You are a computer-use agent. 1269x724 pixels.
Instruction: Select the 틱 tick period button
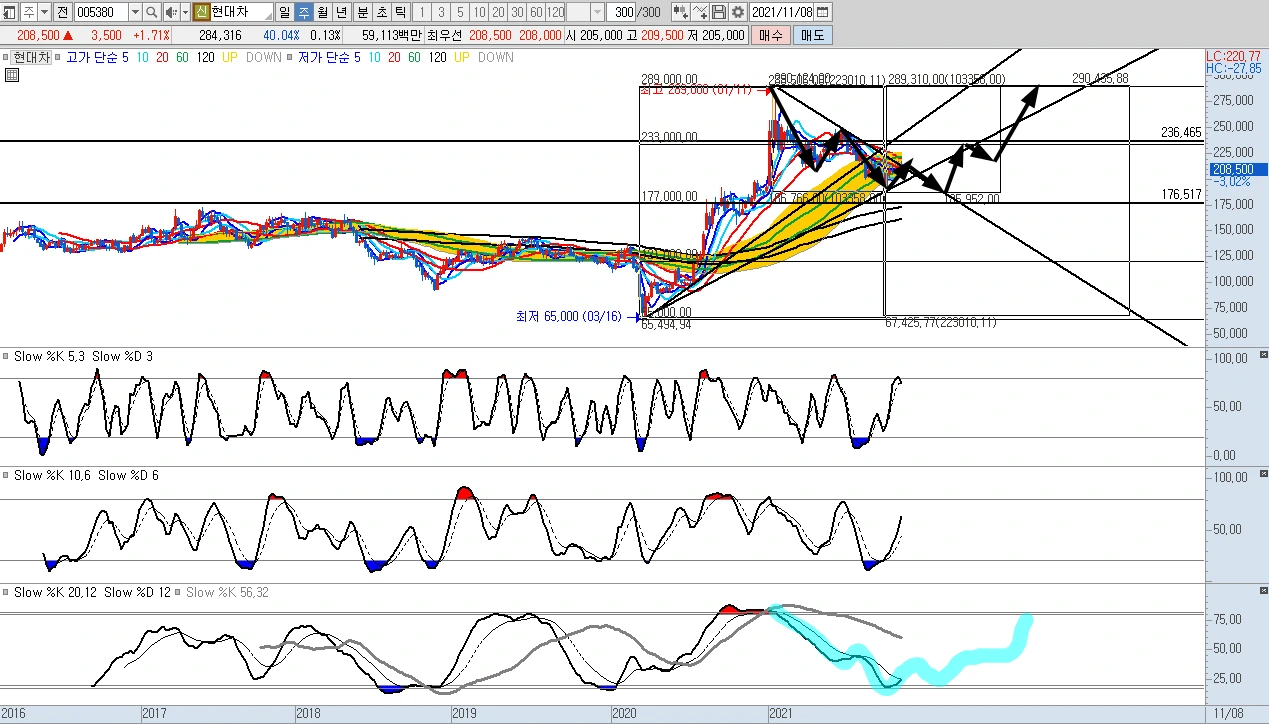401,12
